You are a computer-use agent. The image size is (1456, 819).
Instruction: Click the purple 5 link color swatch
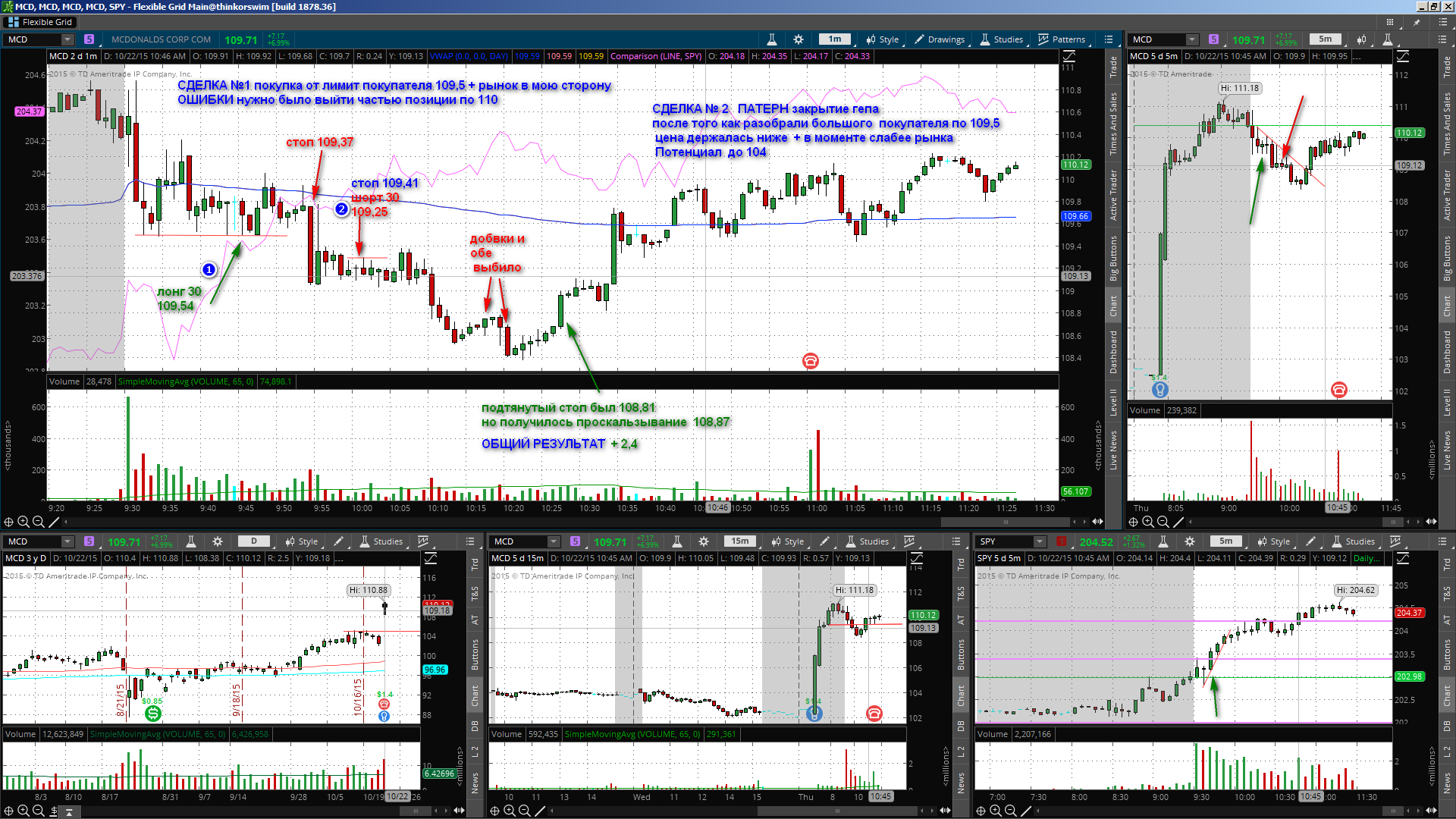(89, 39)
